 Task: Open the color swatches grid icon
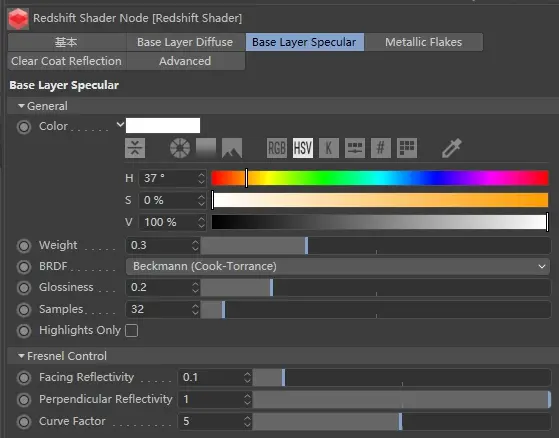(407, 148)
